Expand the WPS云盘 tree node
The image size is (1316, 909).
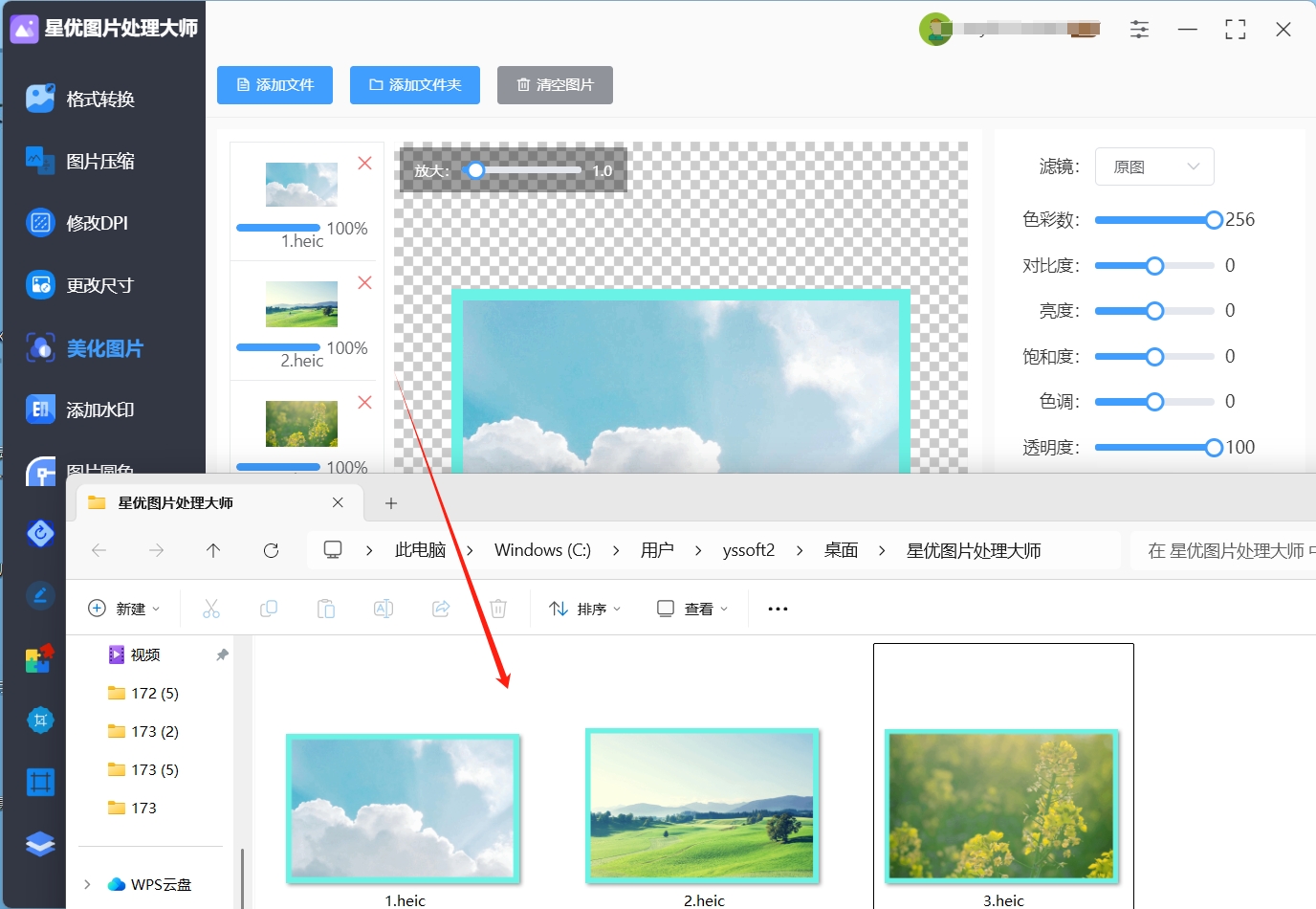pyautogui.click(x=87, y=884)
